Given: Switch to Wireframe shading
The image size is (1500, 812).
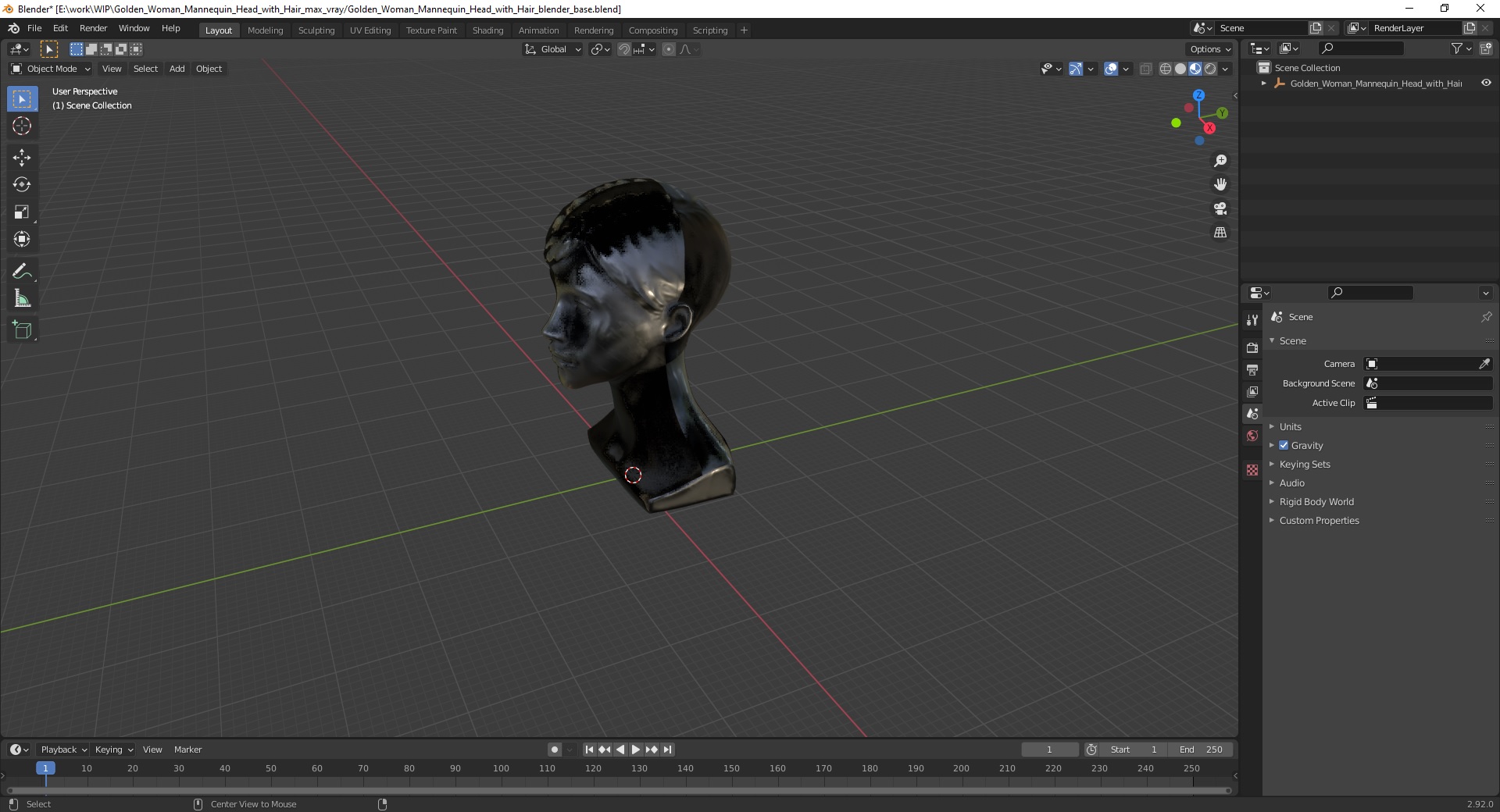Looking at the screenshot, I should (x=1166, y=69).
